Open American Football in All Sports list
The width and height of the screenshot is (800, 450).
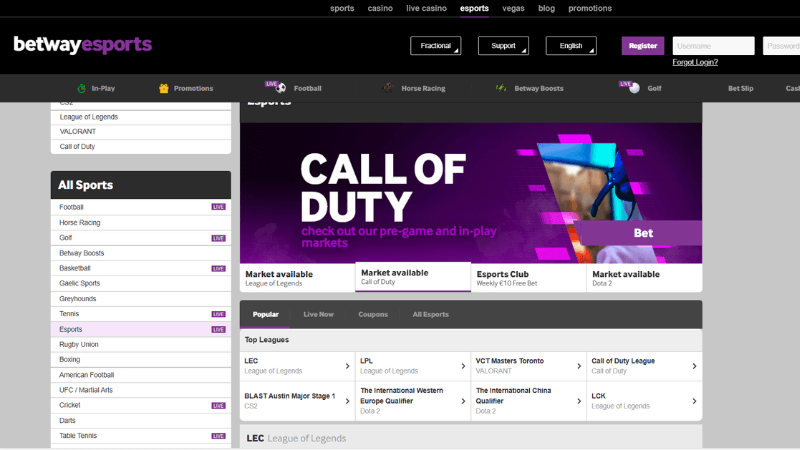[x=141, y=375]
